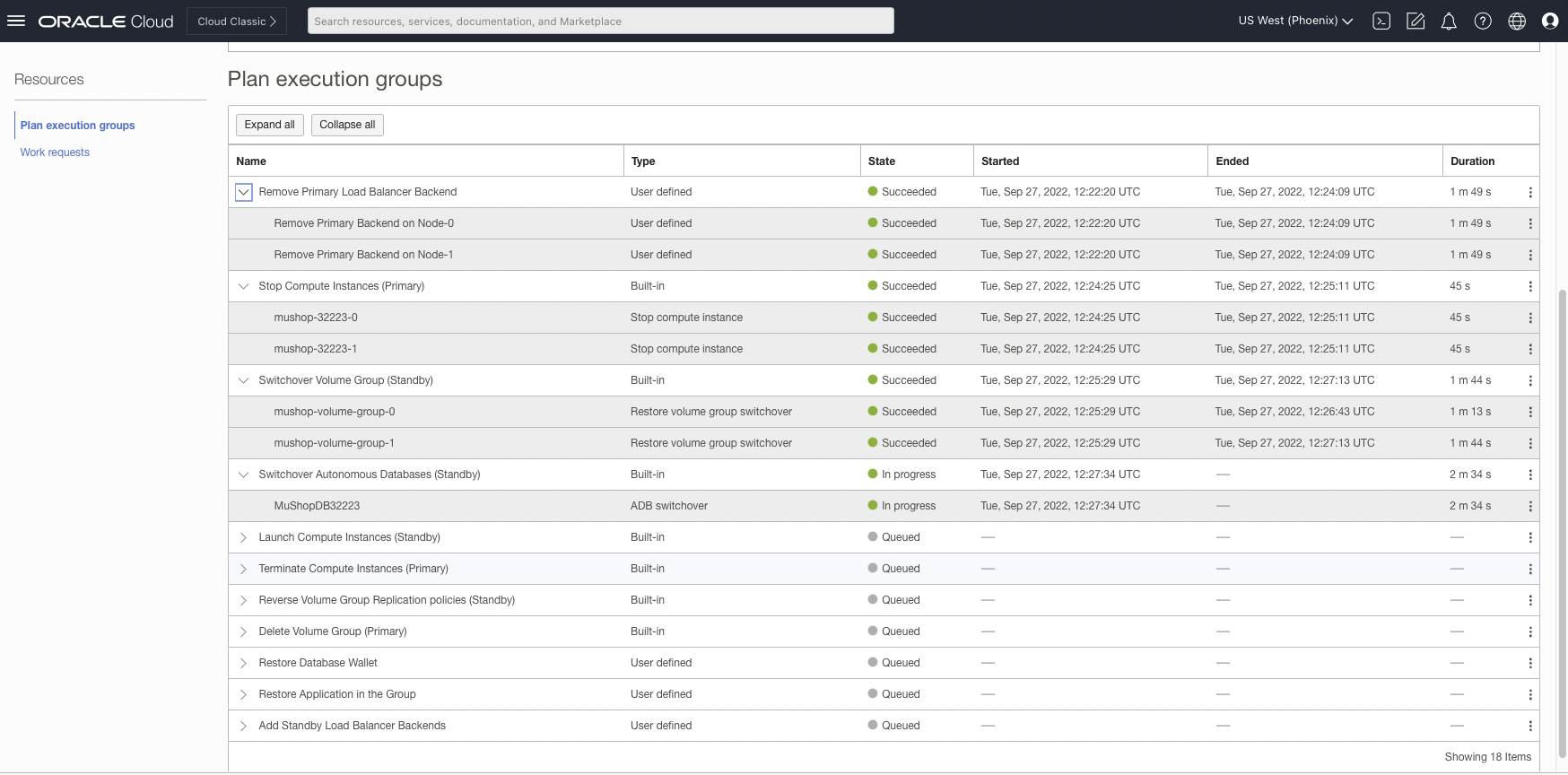The image size is (1568, 775).
Task: Open the notifications bell
Action: click(x=1449, y=21)
